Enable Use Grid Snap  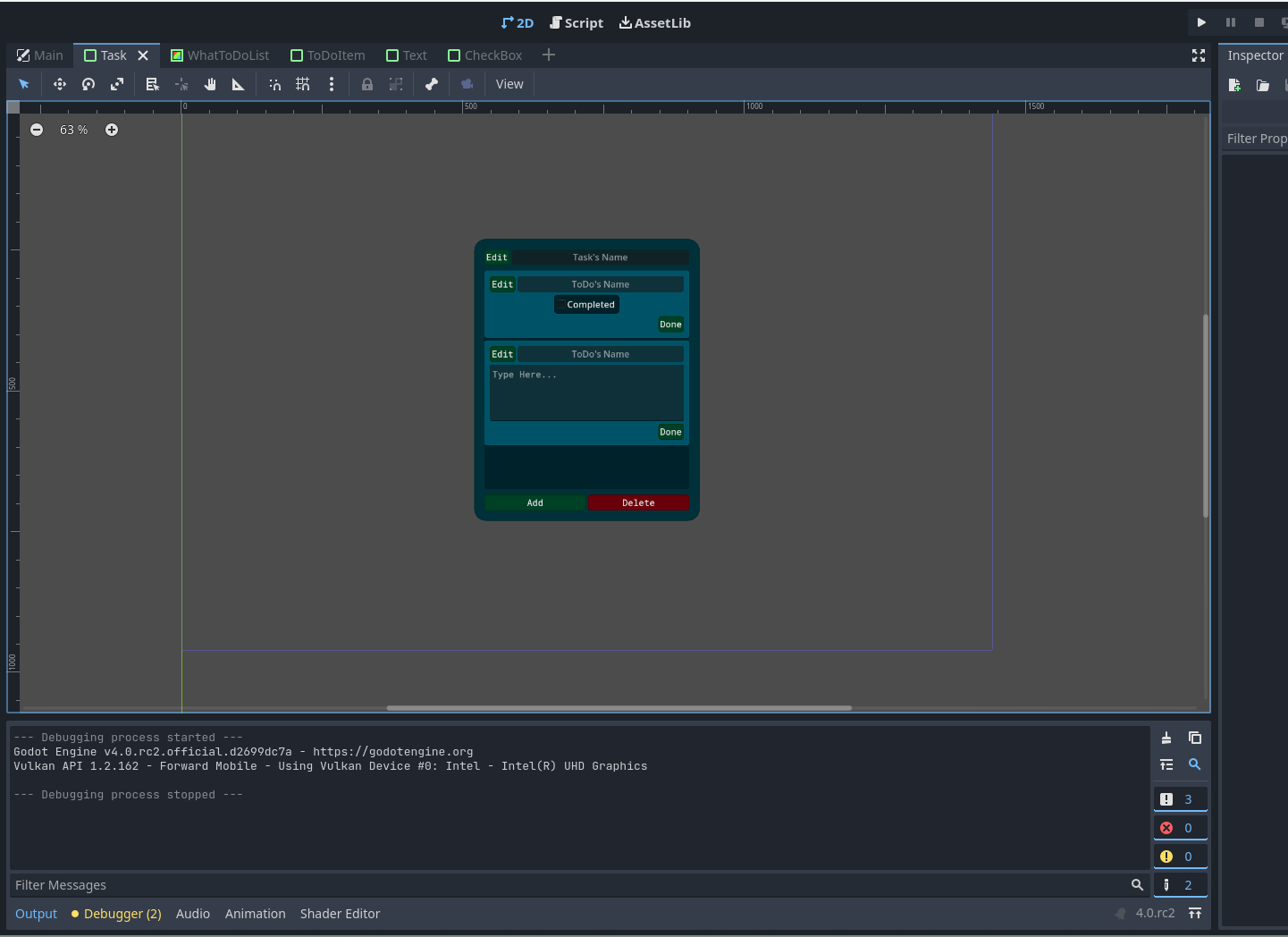pos(302,84)
